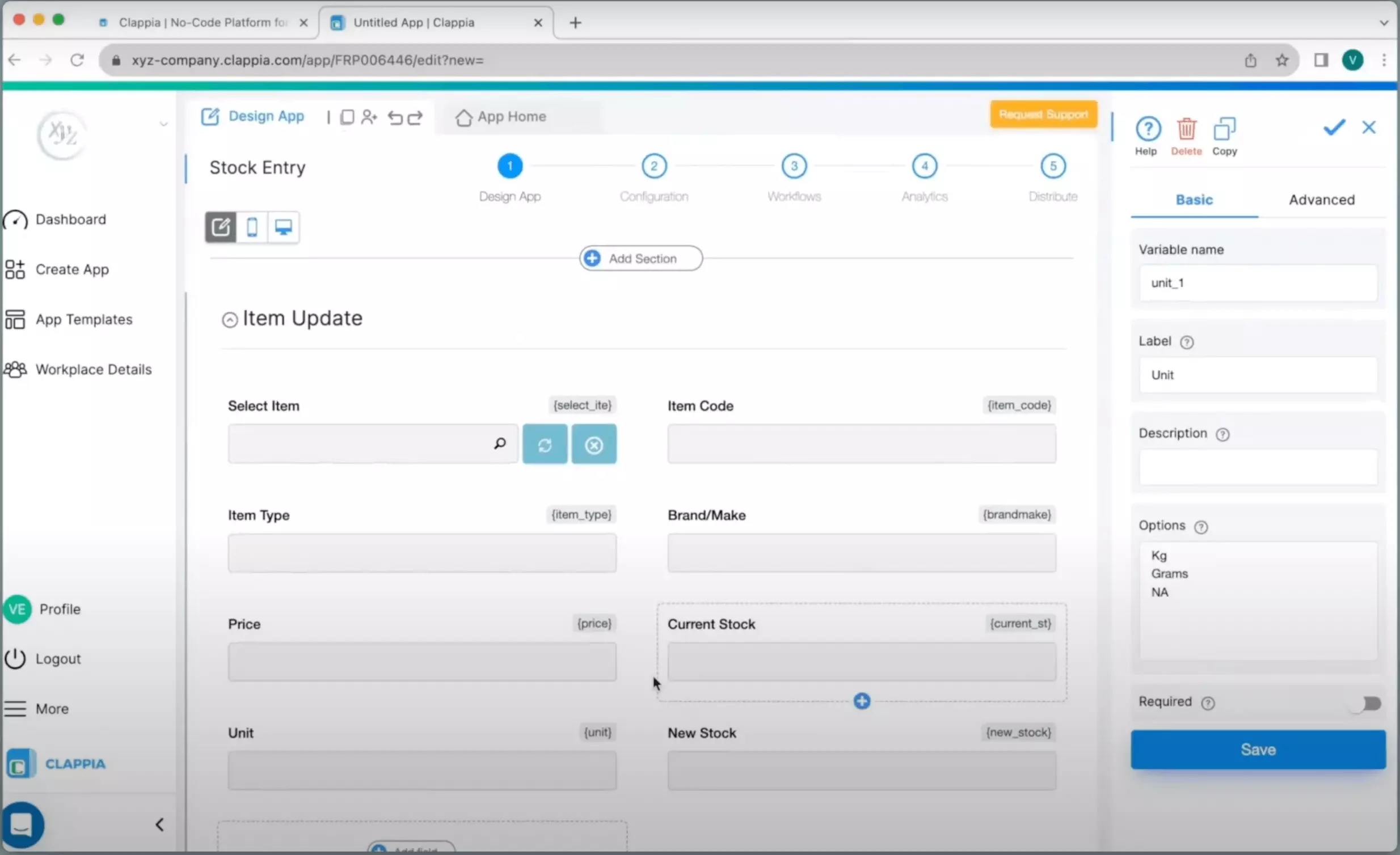
Task: Open the search icon in Select Item field
Action: point(499,443)
